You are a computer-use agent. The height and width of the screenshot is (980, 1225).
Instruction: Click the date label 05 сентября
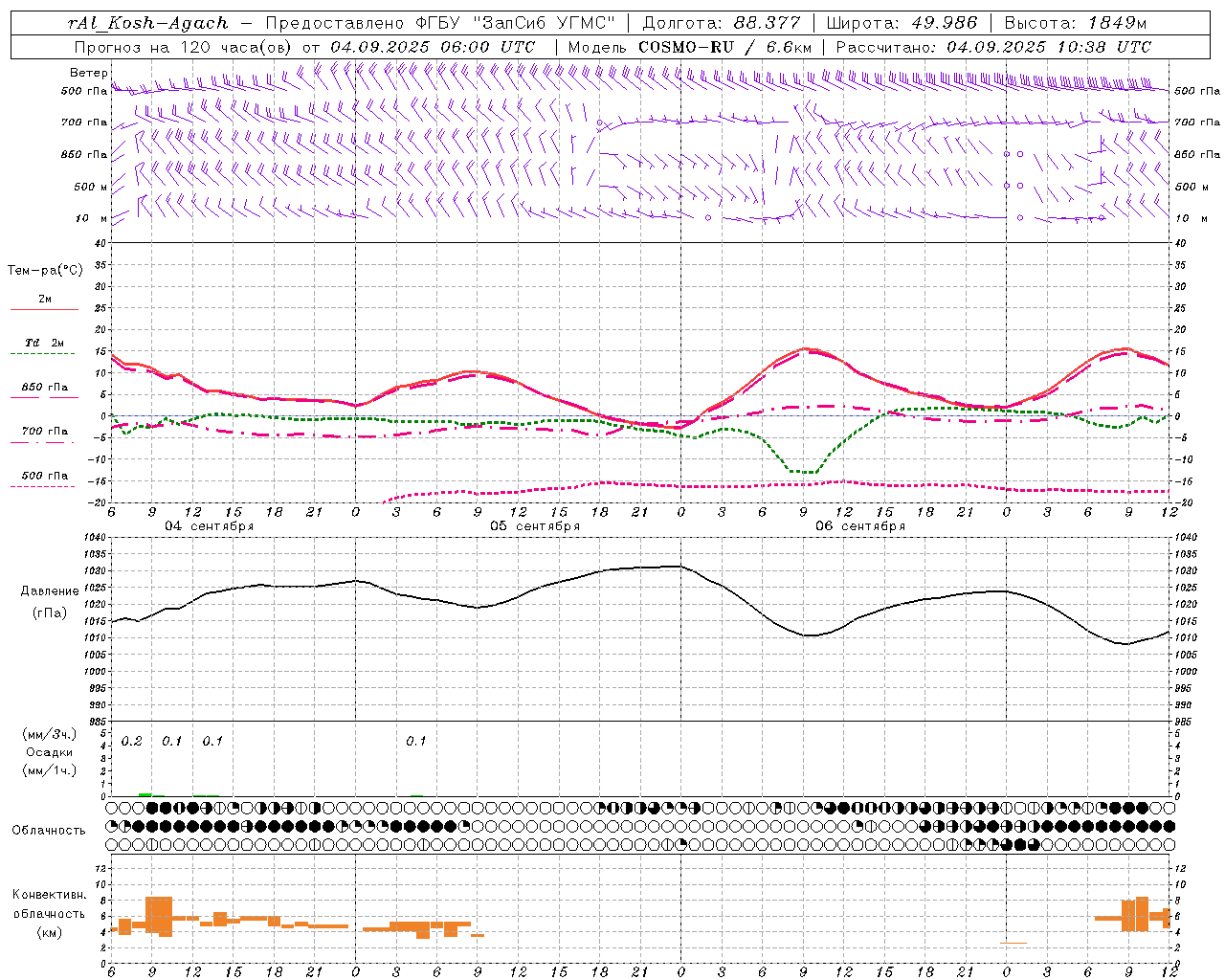[x=535, y=526]
